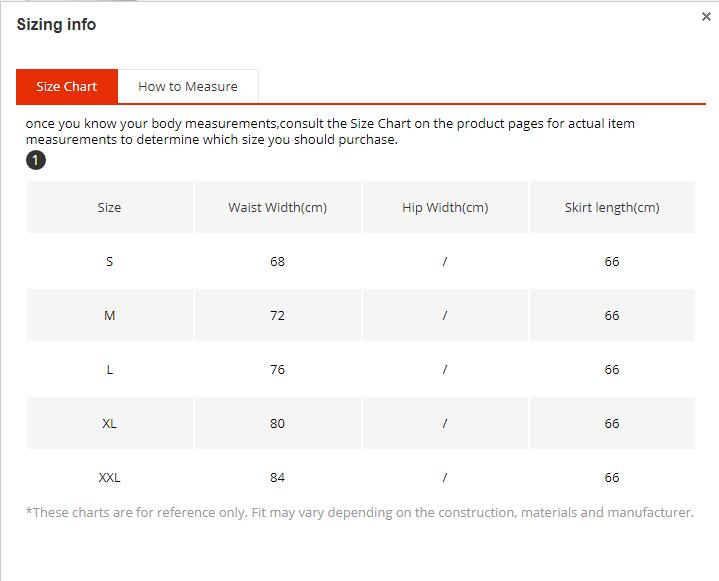Select the Skirt length(cm) column header
The width and height of the screenshot is (719, 581).
pos(612,208)
